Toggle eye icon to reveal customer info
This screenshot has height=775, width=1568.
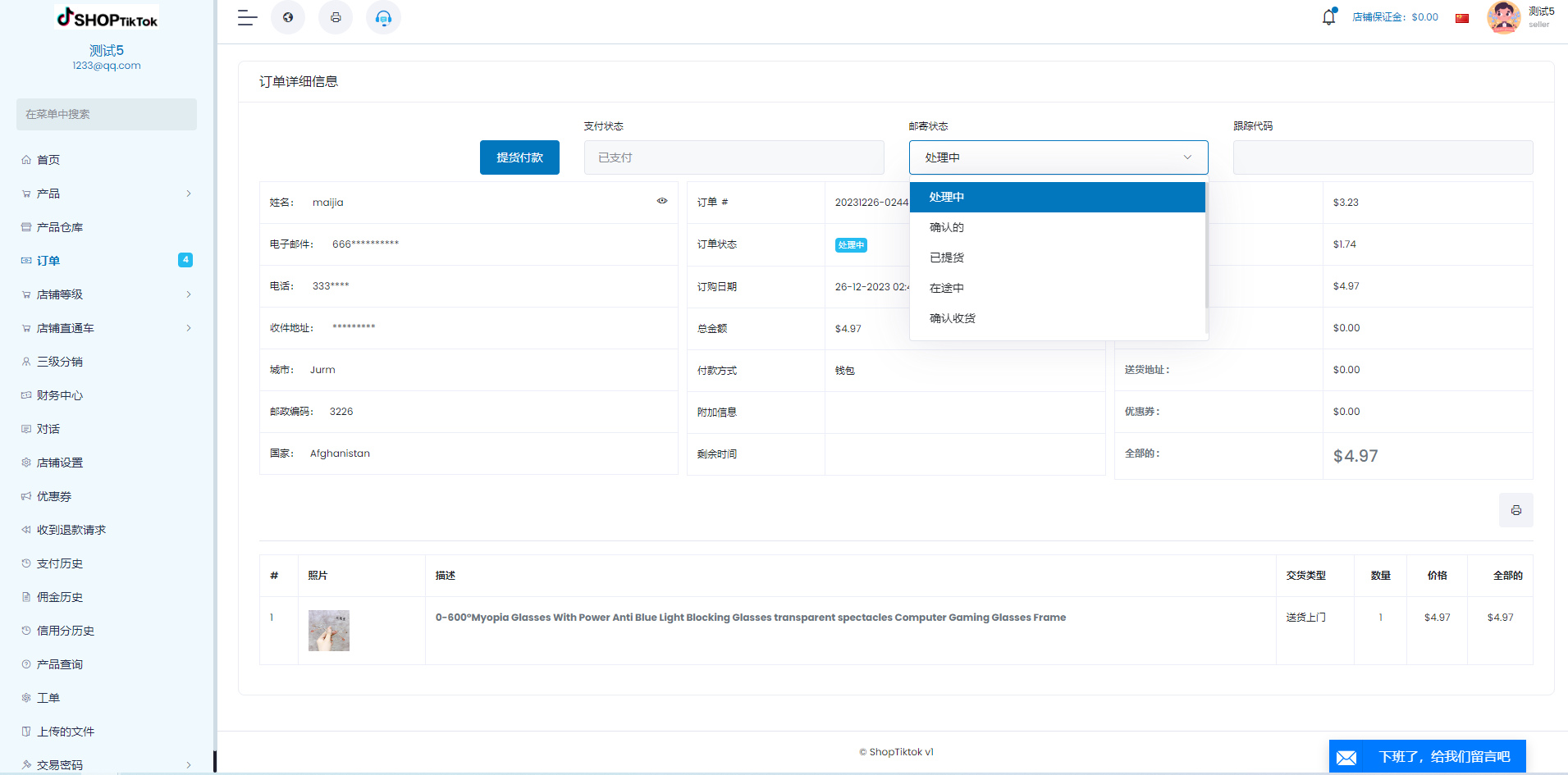661,201
